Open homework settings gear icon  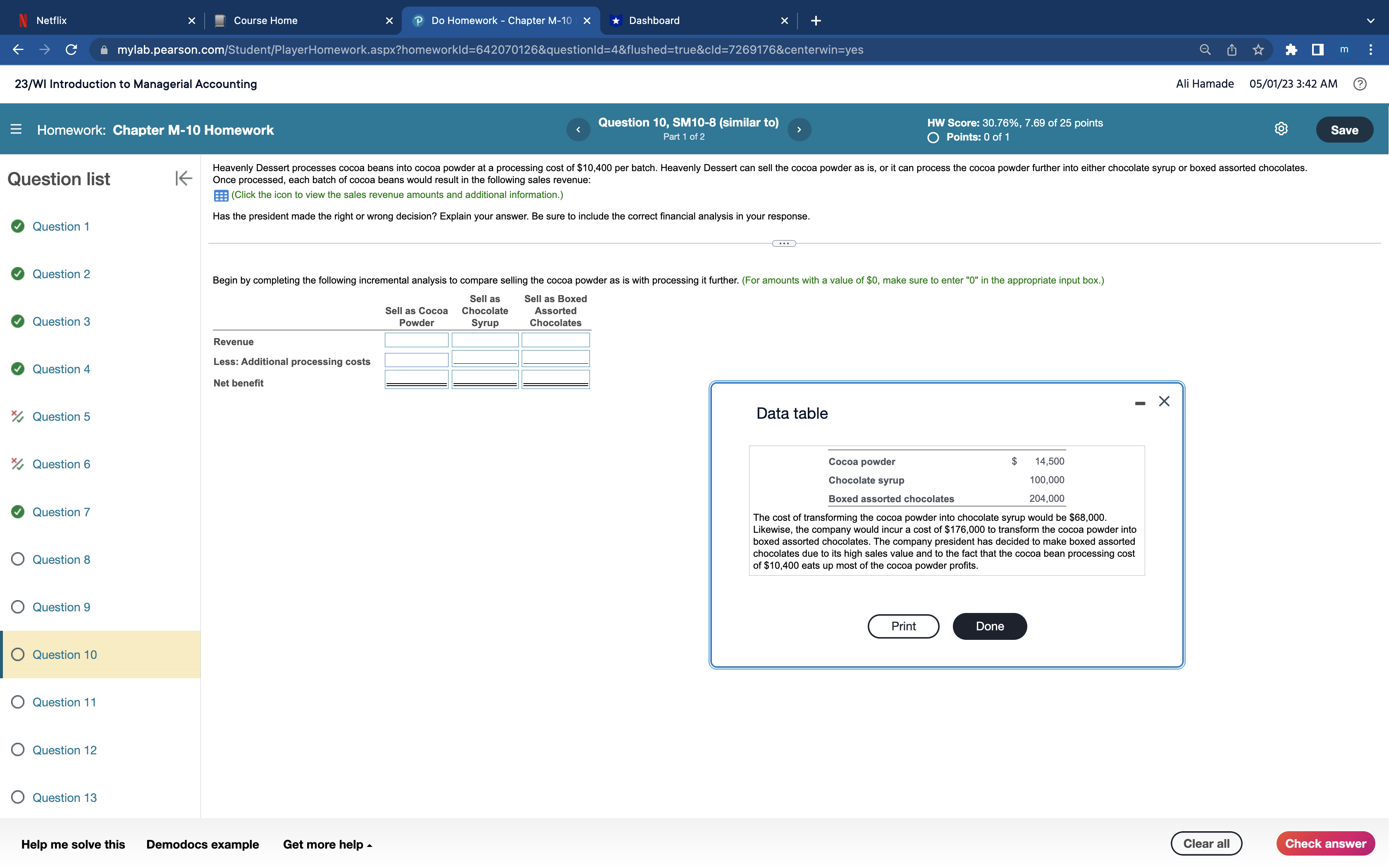pos(1281,129)
